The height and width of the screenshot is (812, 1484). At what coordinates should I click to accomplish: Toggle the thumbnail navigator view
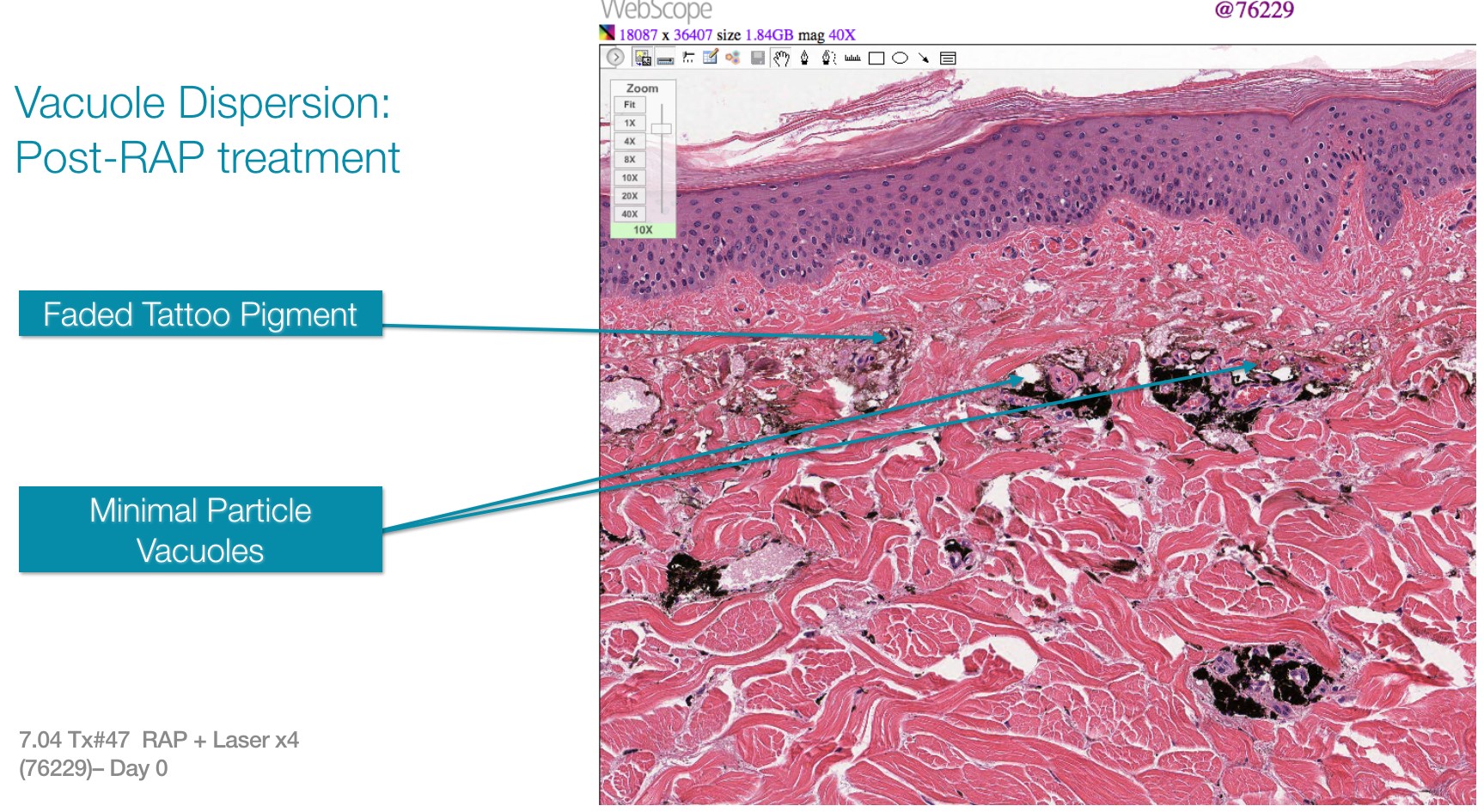tap(642, 58)
